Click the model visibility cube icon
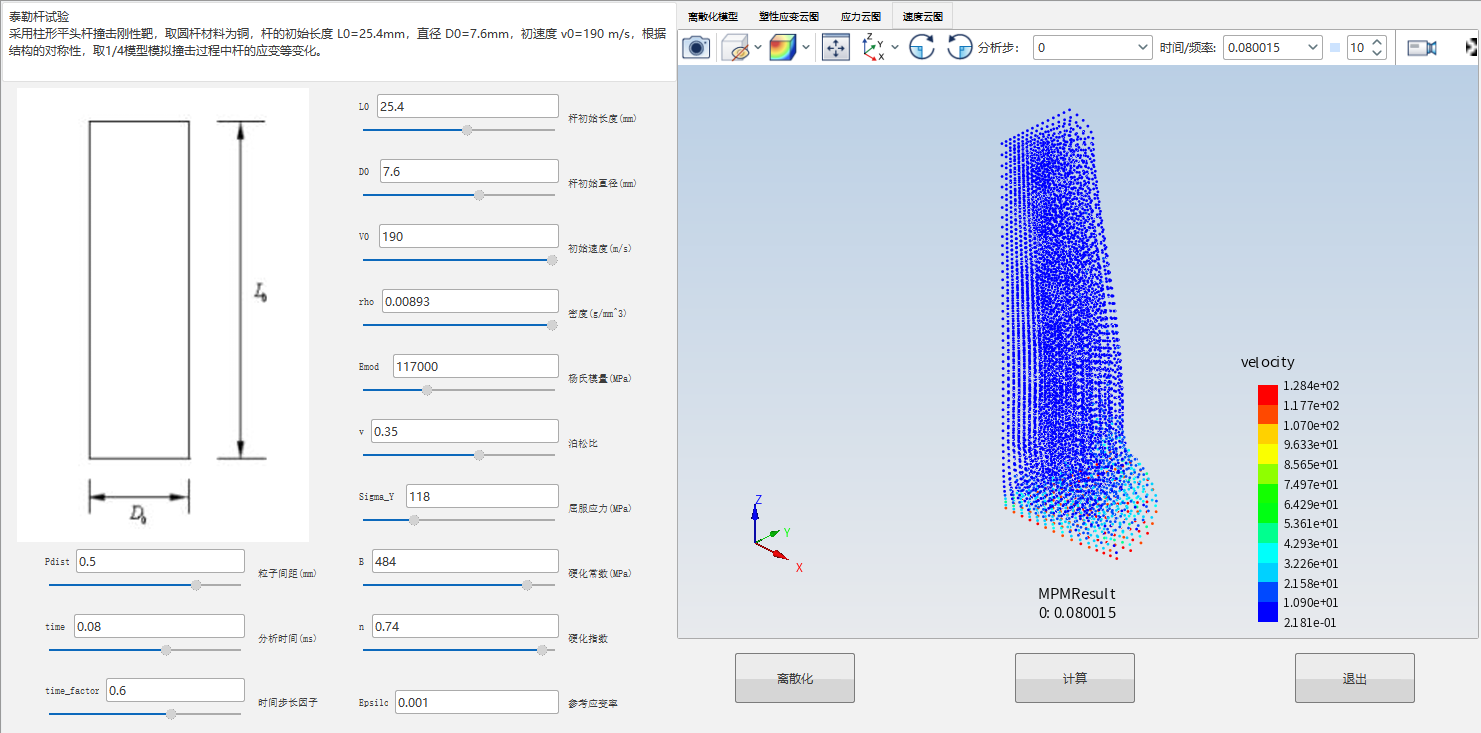This screenshot has width=1481, height=733. coord(735,47)
